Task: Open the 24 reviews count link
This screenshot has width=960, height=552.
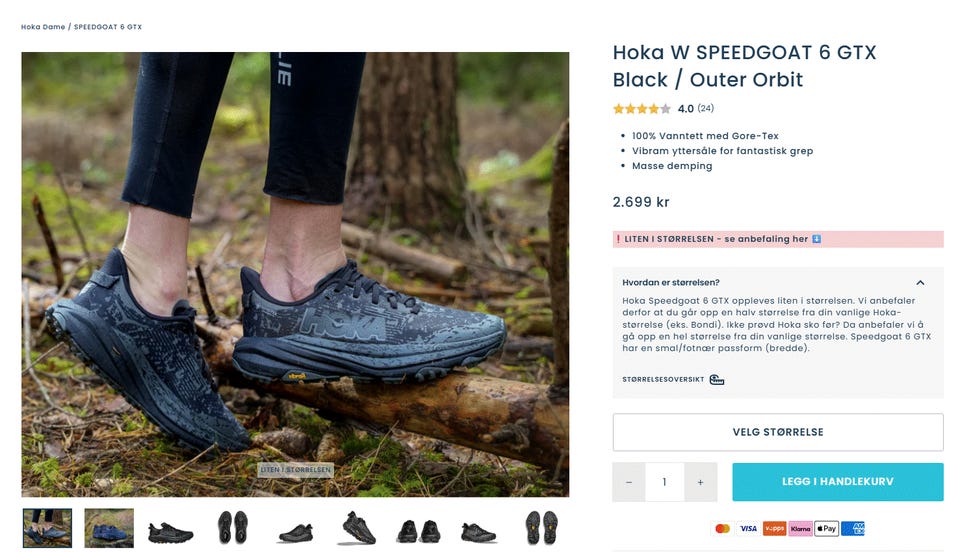Action: pyautogui.click(x=706, y=109)
